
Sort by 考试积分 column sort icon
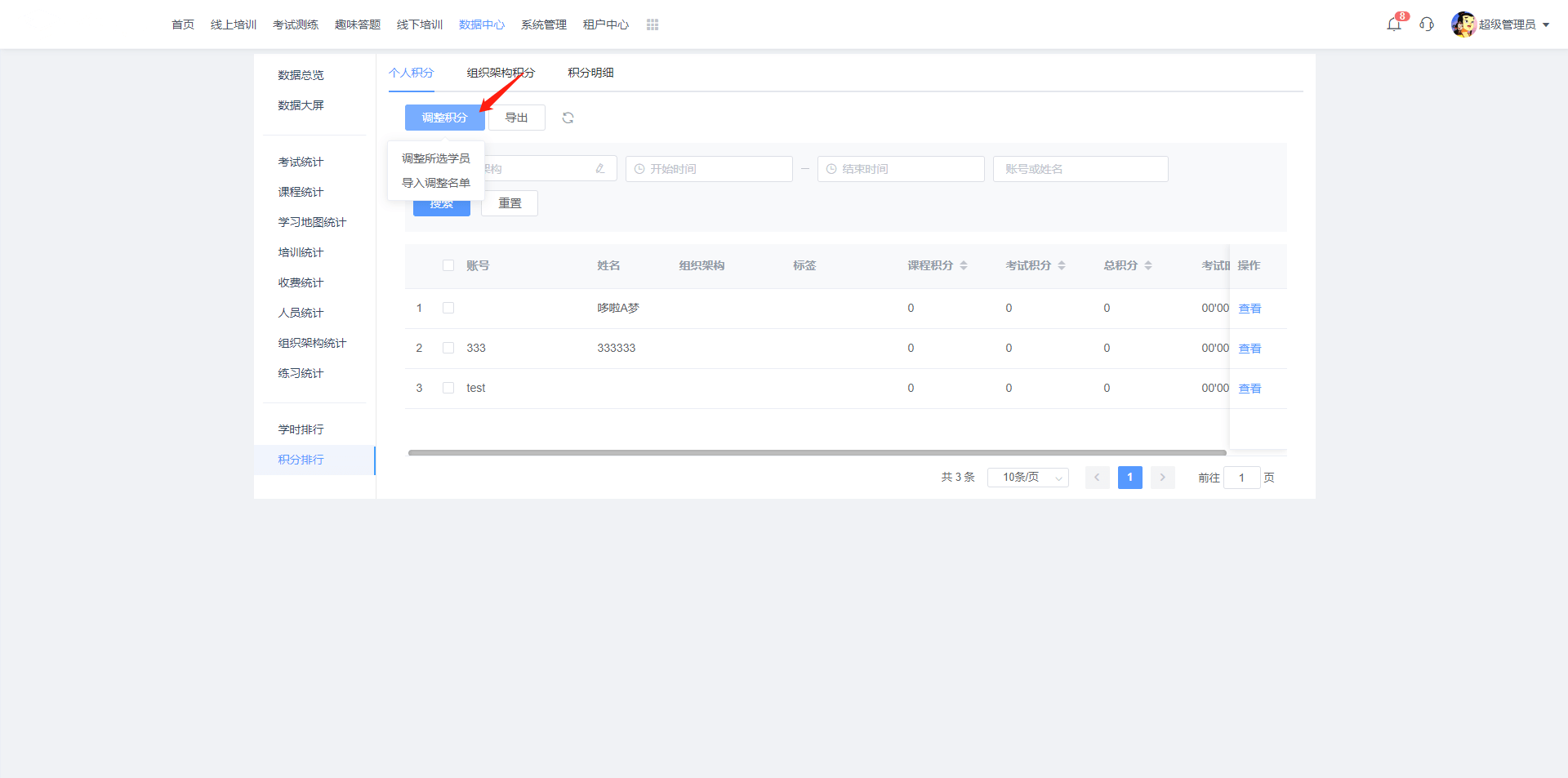coord(1062,265)
